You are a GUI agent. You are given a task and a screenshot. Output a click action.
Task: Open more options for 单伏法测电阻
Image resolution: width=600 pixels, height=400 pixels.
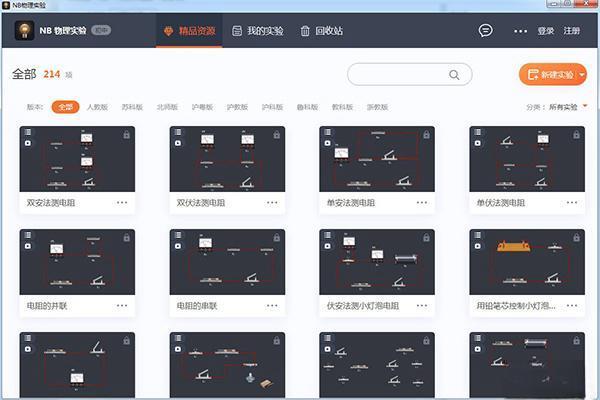click(572, 202)
